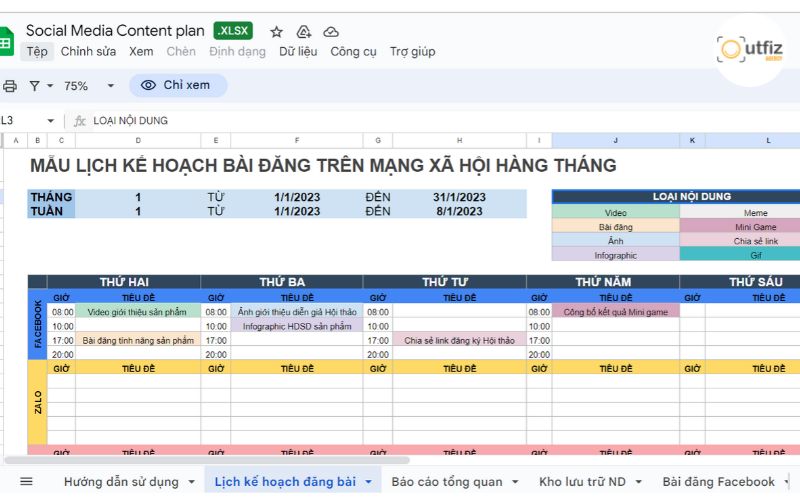This screenshot has height=500, width=800.
Task: Expand the L3 name box dropdown
Action: coord(51,121)
